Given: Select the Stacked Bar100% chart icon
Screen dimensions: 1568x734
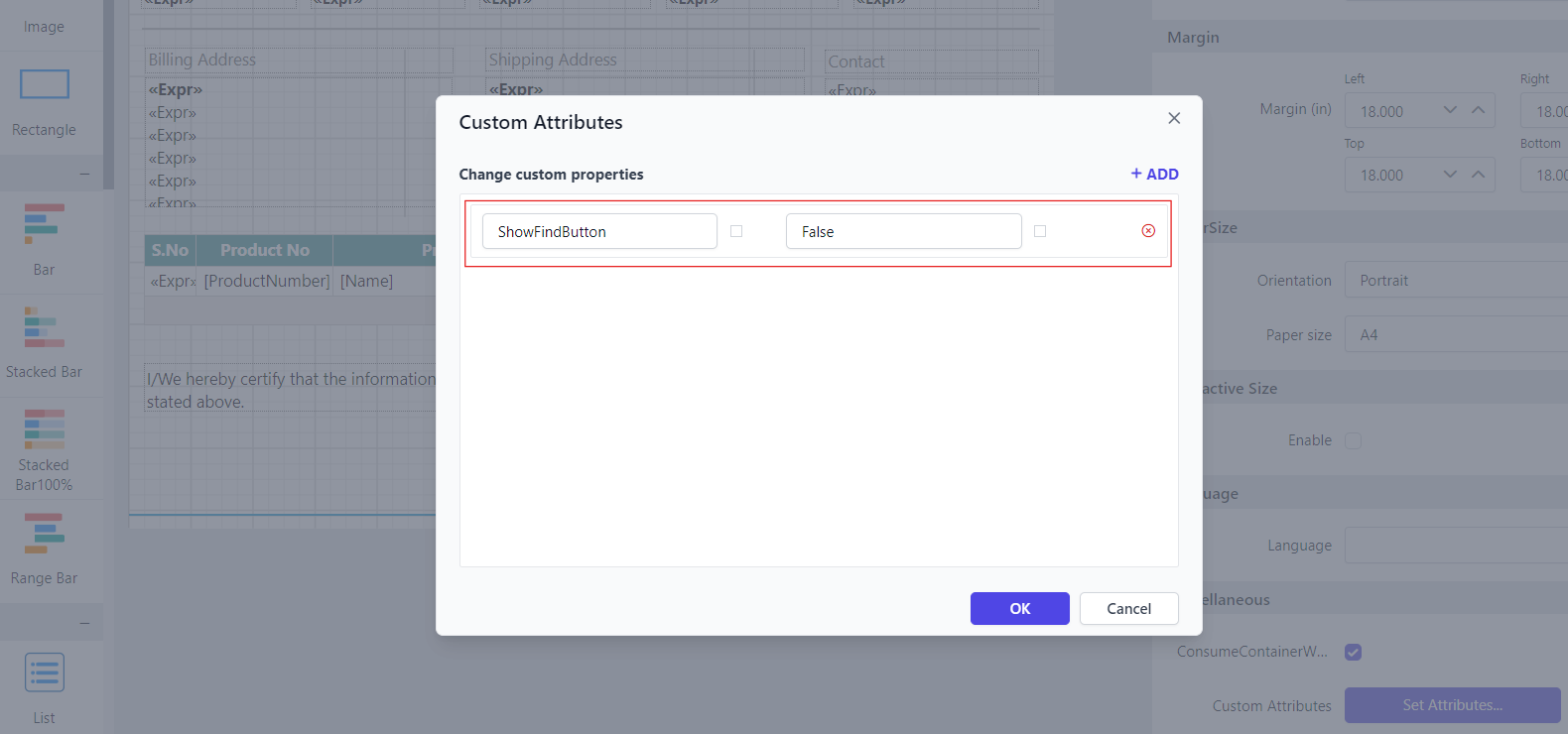Looking at the screenshot, I should [x=45, y=429].
